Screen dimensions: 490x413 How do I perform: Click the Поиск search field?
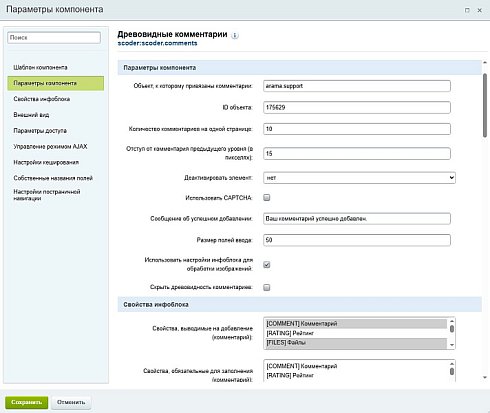pos(54,37)
